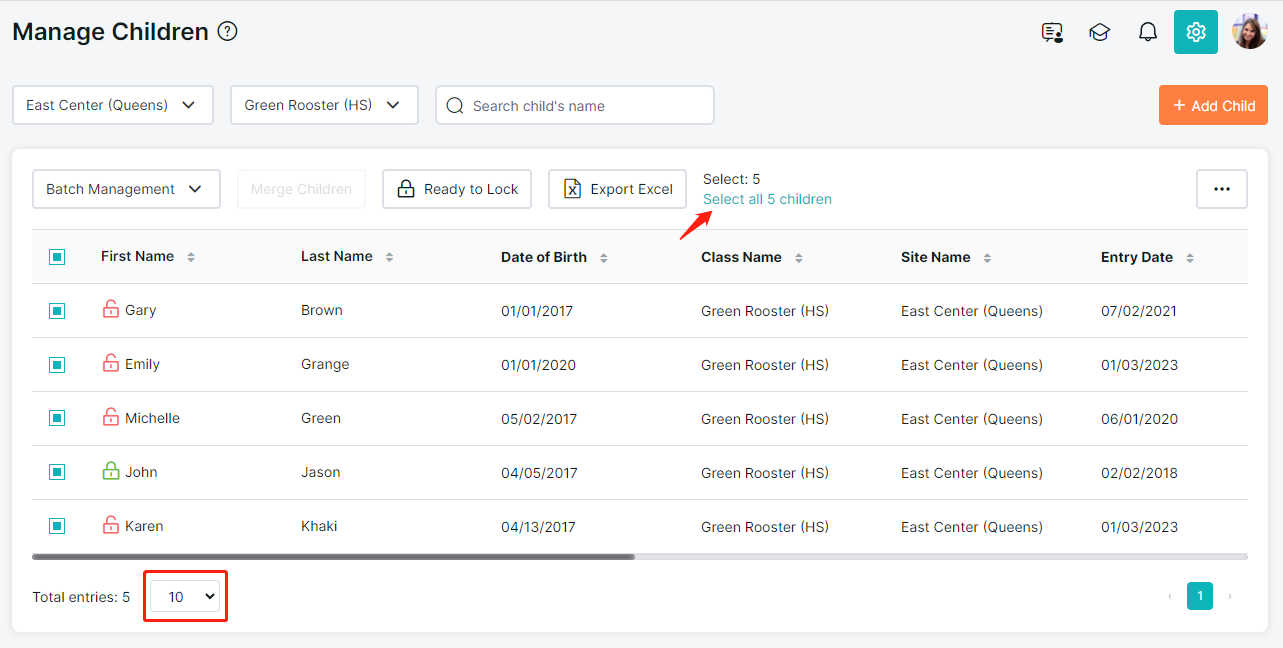The width and height of the screenshot is (1283, 648).
Task: Uncheck Karen's row checkbox
Action: point(57,526)
